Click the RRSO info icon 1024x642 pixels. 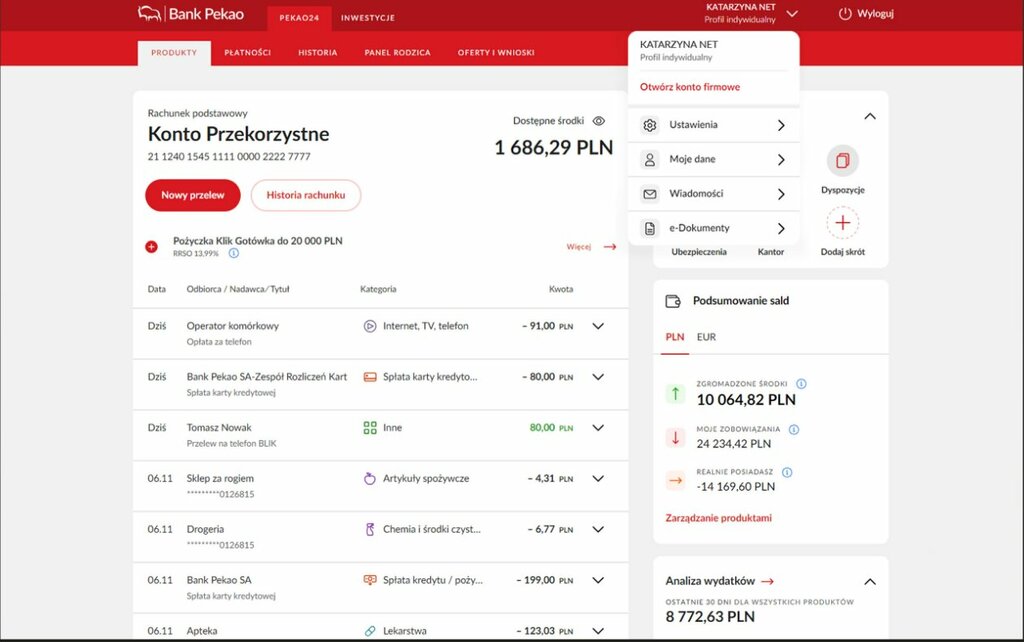[x=233, y=254]
